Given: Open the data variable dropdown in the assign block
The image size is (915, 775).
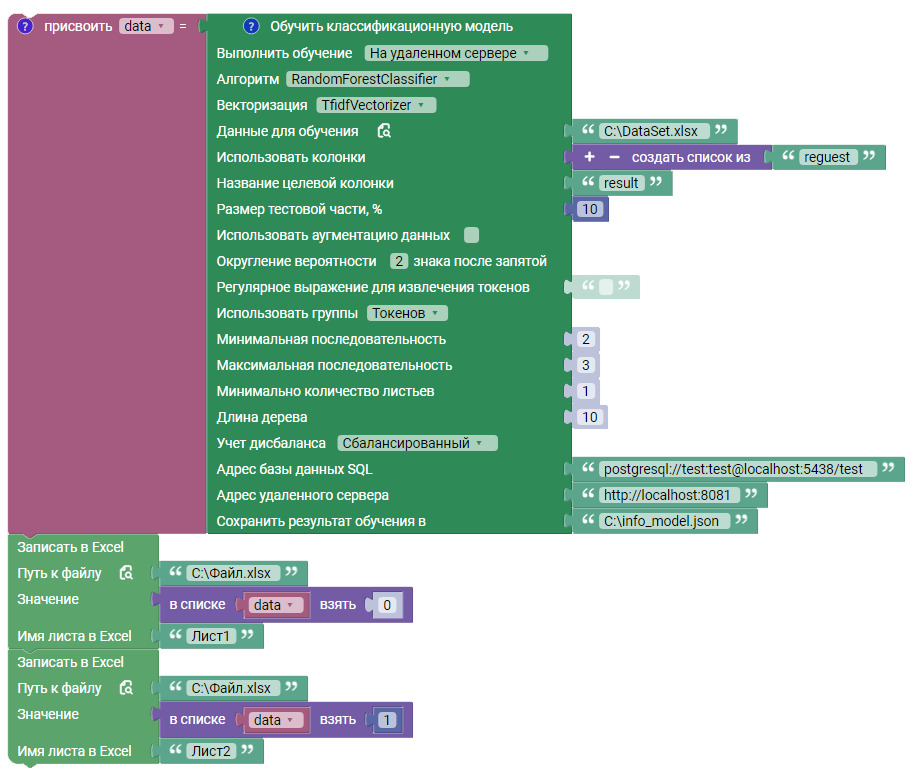Looking at the screenshot, I should click(x=146, y=26).
